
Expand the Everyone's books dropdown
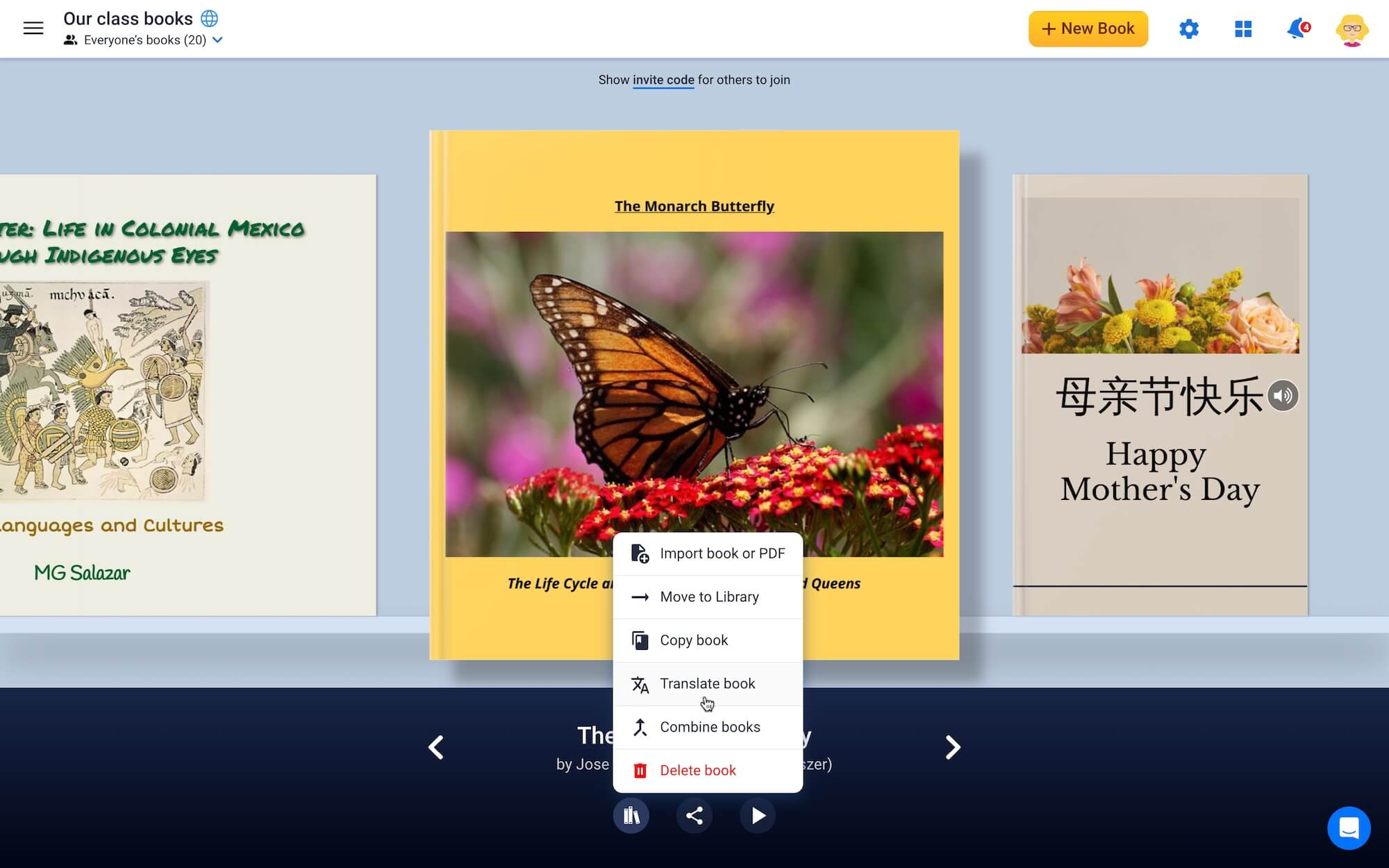(x=217, y=40)
